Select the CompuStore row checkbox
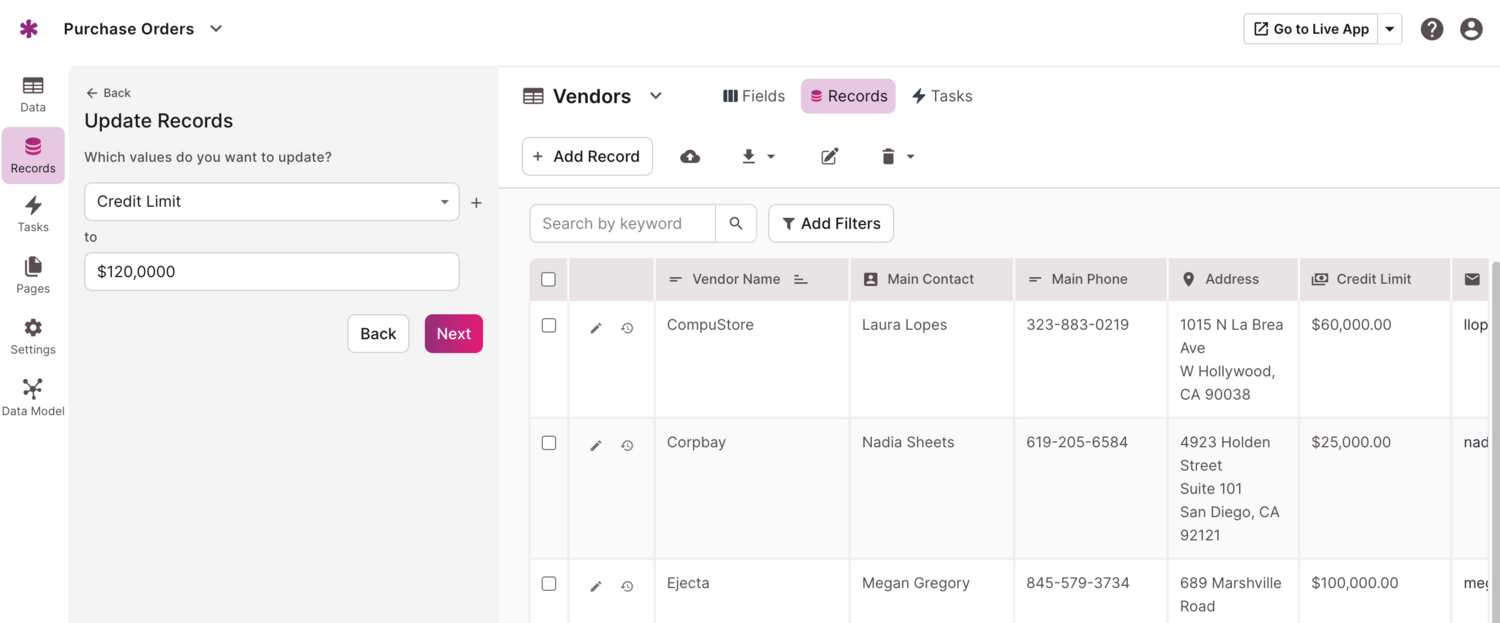This screenshot has width=1500, height=623. click(549, 326)
